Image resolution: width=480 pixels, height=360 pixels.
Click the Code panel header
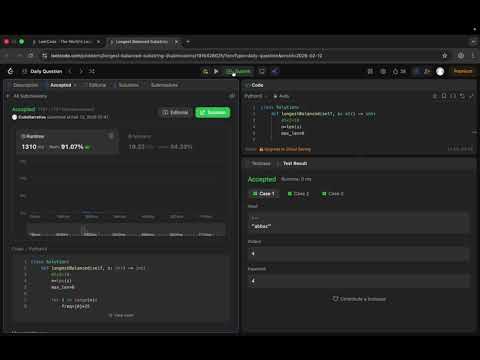255,85
